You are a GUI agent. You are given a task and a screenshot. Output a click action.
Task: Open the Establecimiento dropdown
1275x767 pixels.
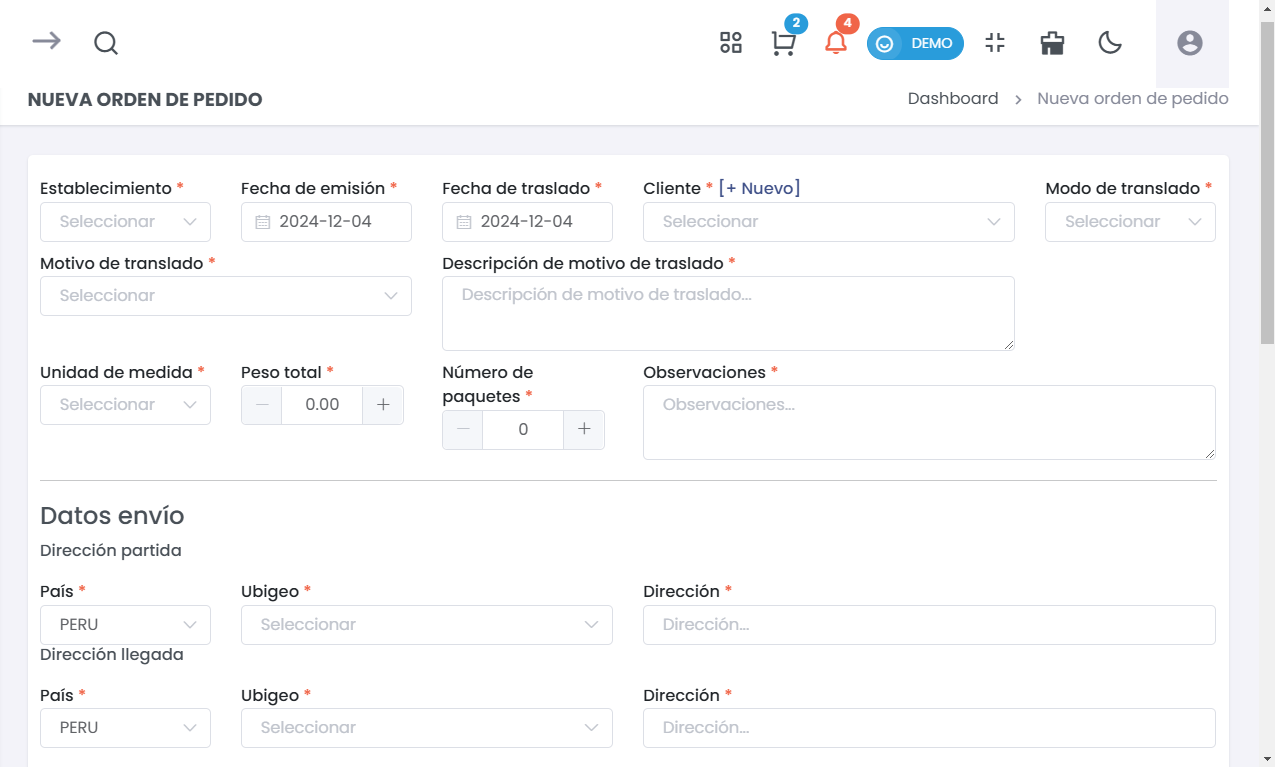(x=125, y=221)
